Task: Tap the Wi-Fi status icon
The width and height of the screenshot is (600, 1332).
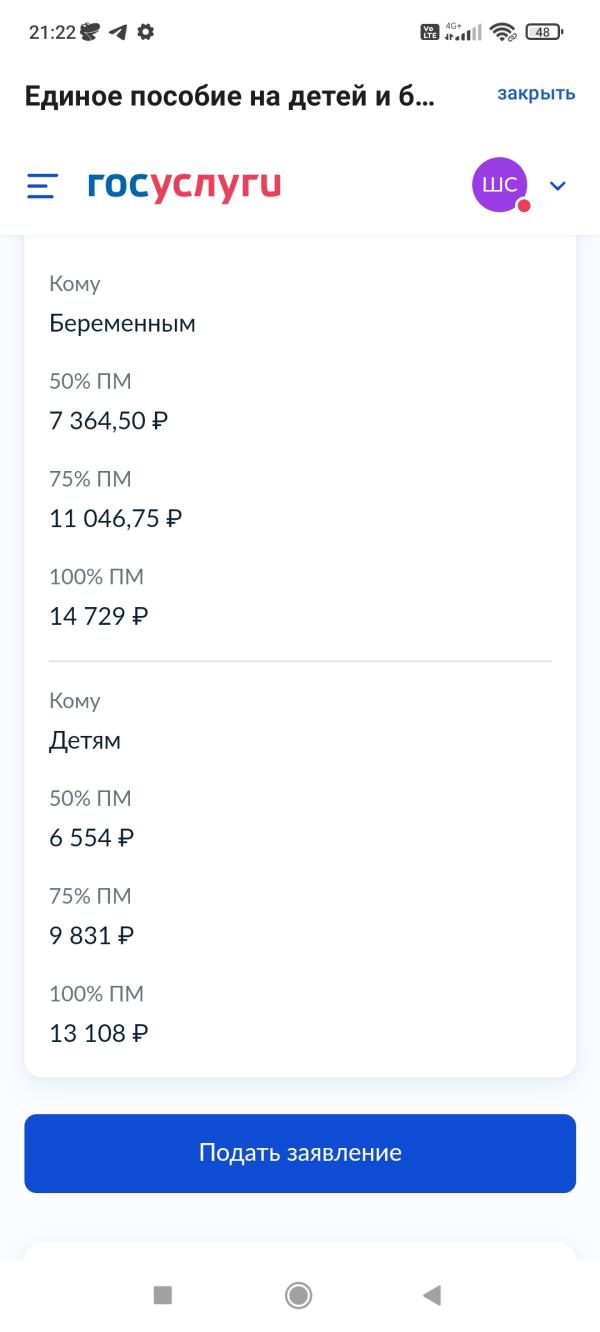Action: [502, 32]
